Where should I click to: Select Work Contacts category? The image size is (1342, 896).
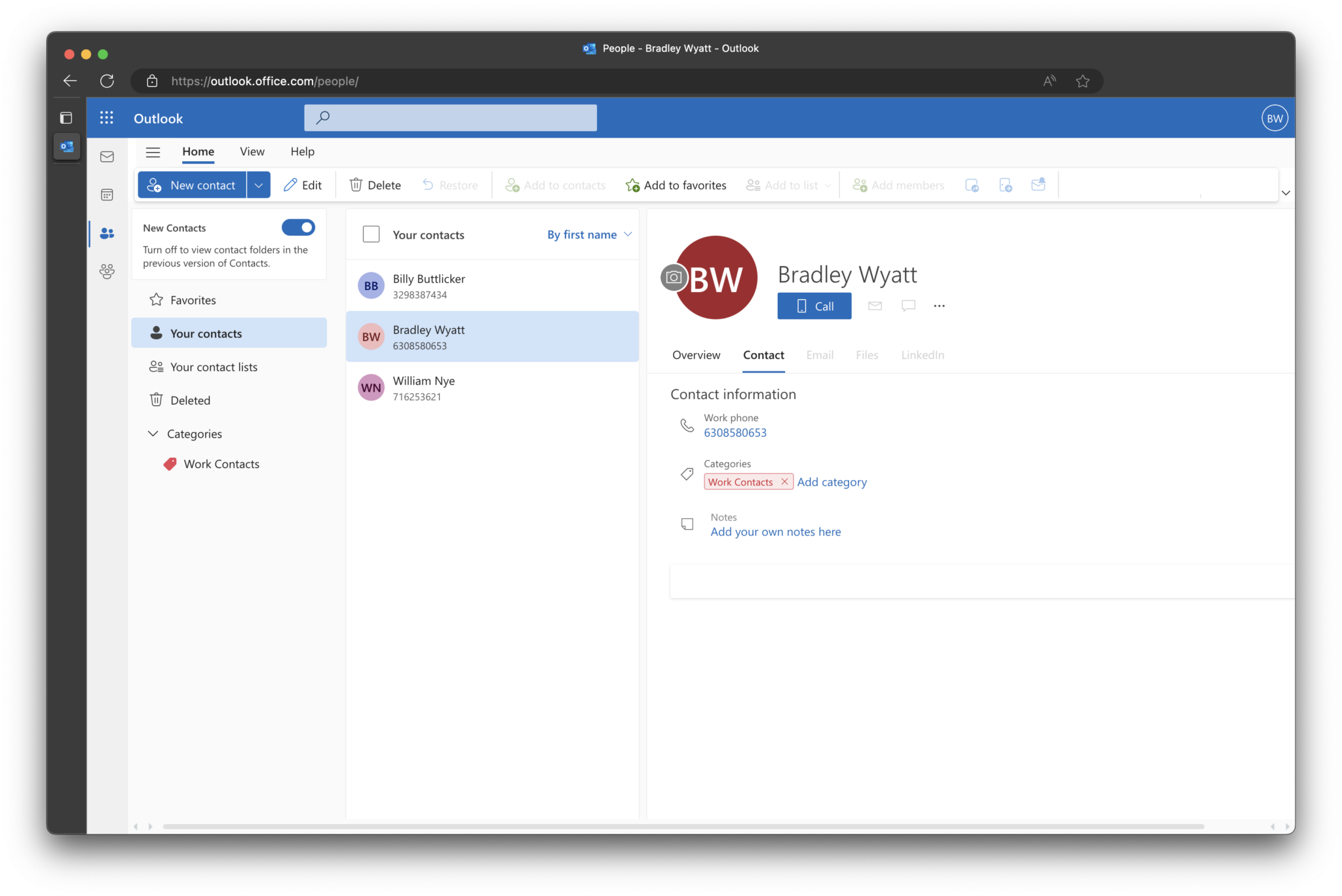[x=221, y=464]
